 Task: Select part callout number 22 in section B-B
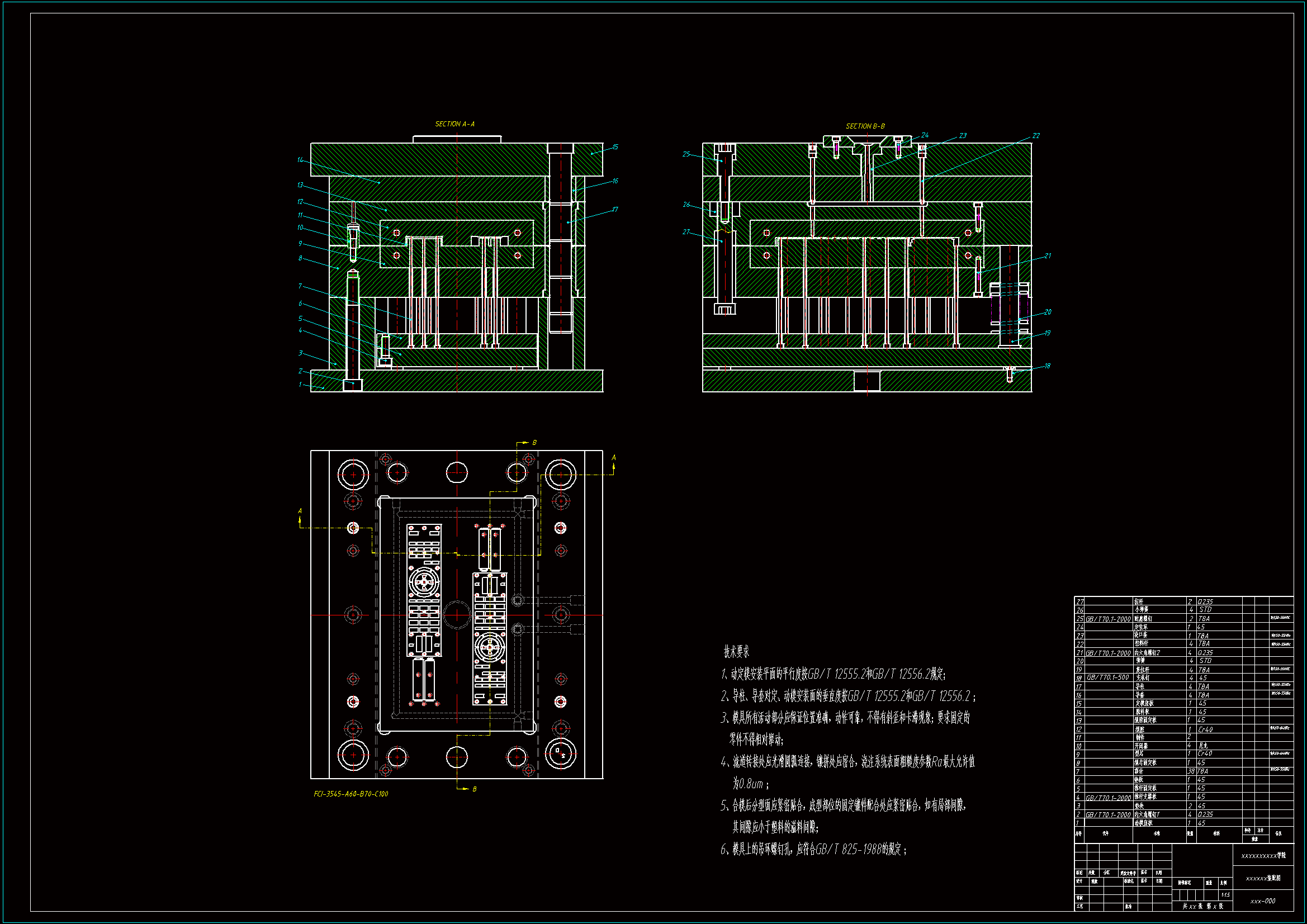pos(1035,136)
